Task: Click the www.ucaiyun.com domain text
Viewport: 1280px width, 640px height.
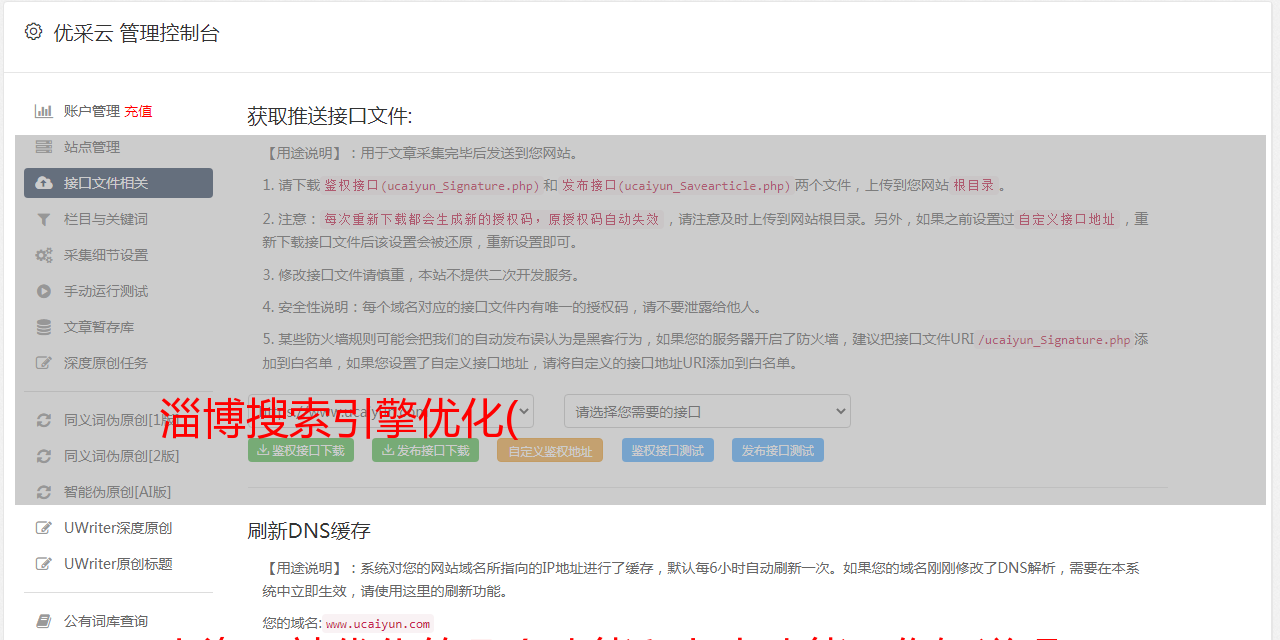Action: [378, 624]
